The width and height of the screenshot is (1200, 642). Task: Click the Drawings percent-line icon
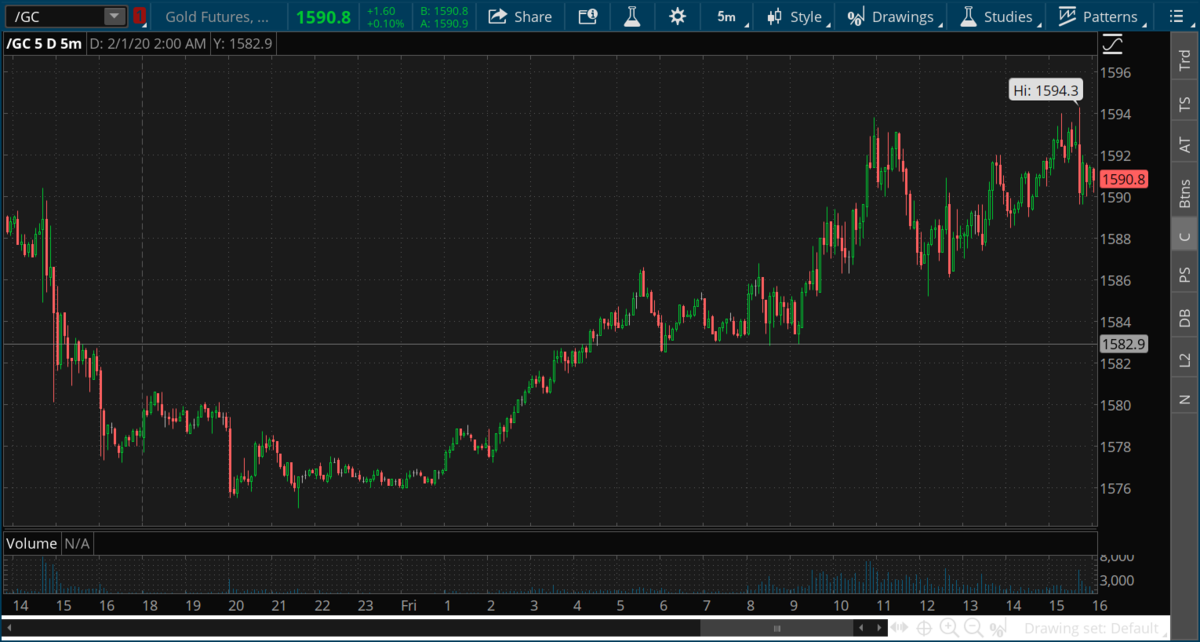855,17
